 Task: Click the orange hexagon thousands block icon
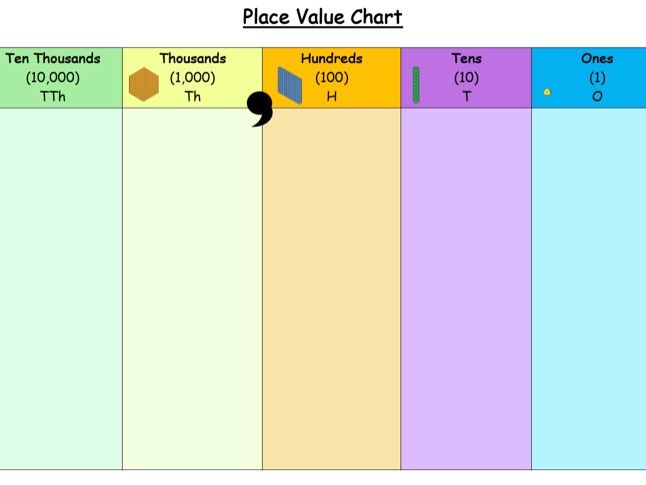(144, 84)
